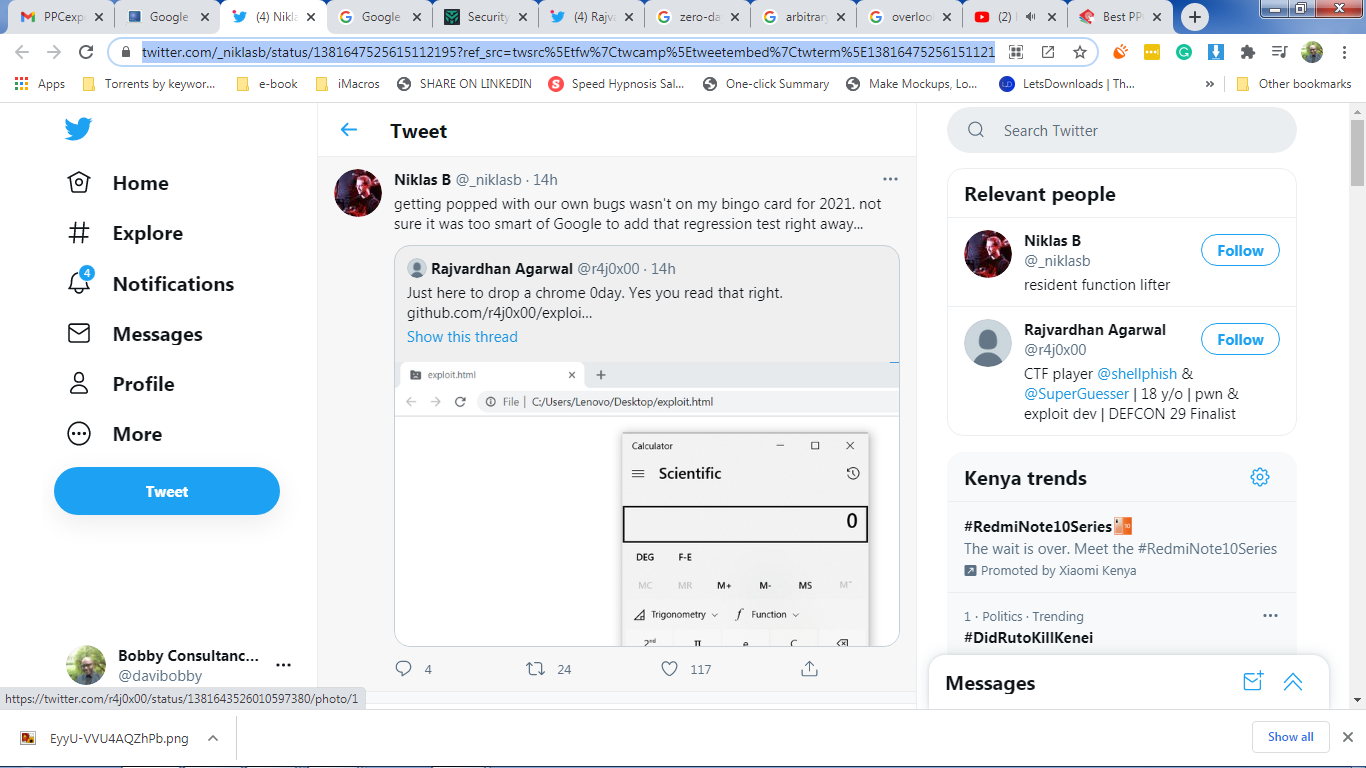Click yellow extension icon in toolbar

click(x=1152, y=52)
